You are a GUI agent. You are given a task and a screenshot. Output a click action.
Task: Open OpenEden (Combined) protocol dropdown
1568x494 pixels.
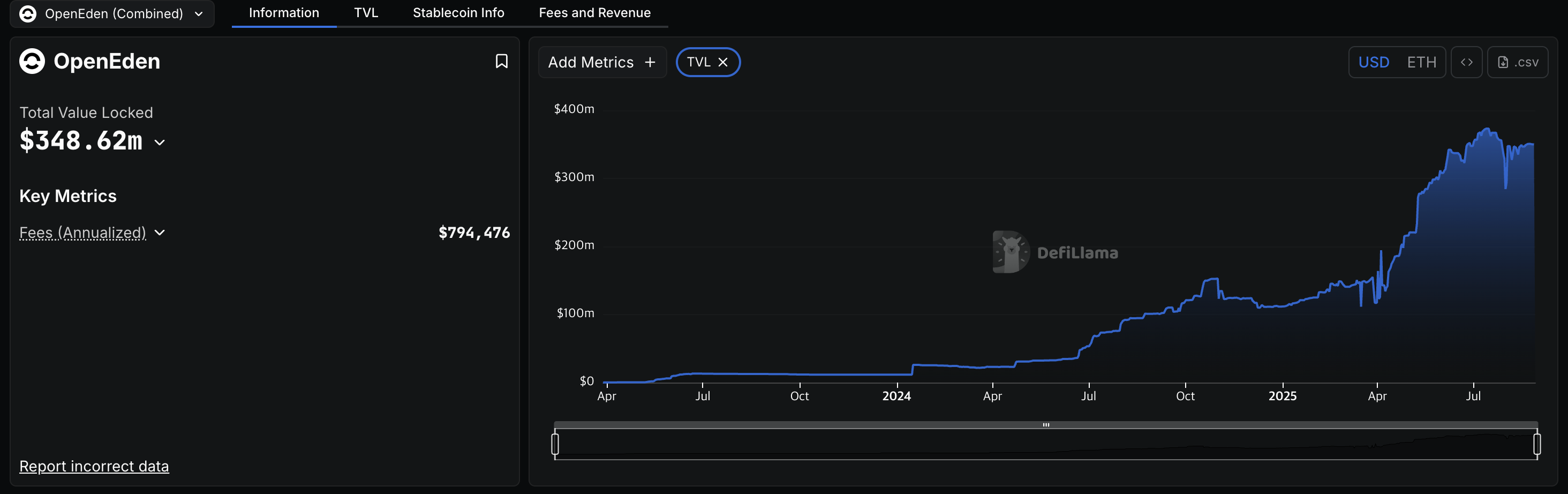[112, 13]
